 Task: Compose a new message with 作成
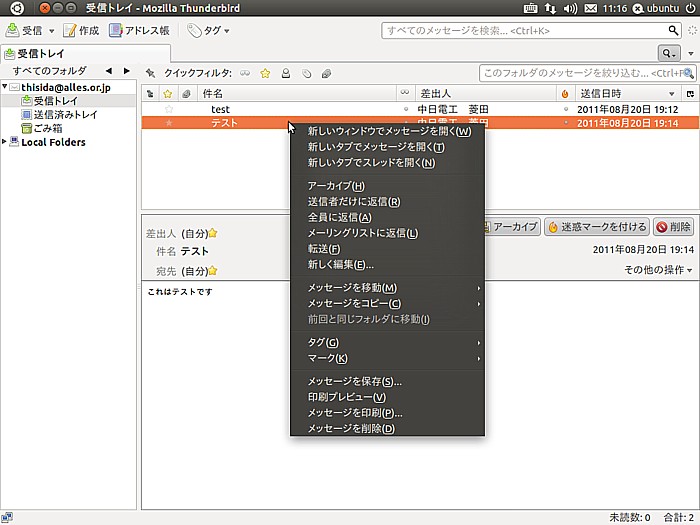point(81,30)
